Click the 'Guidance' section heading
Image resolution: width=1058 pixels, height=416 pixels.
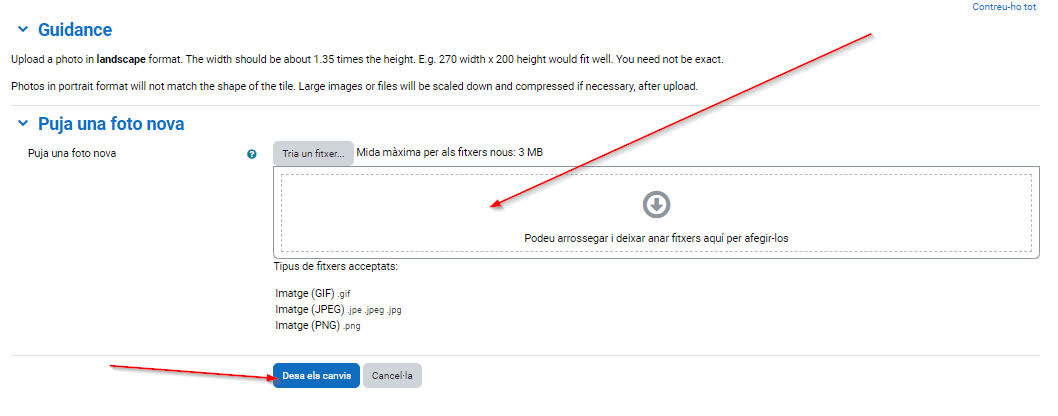(x=75, y=30)
